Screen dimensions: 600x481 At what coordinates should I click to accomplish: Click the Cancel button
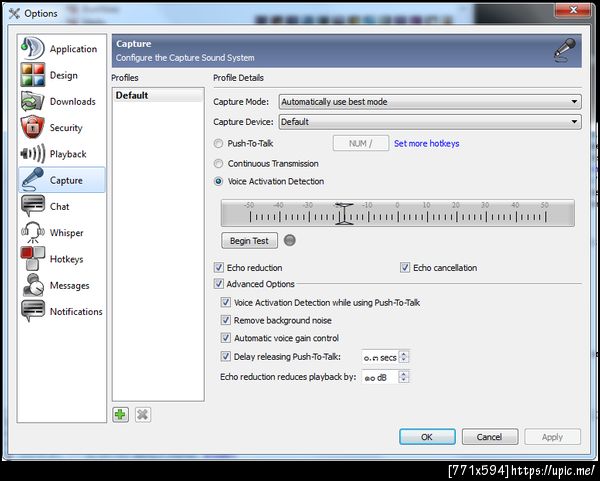coord(490,437)
